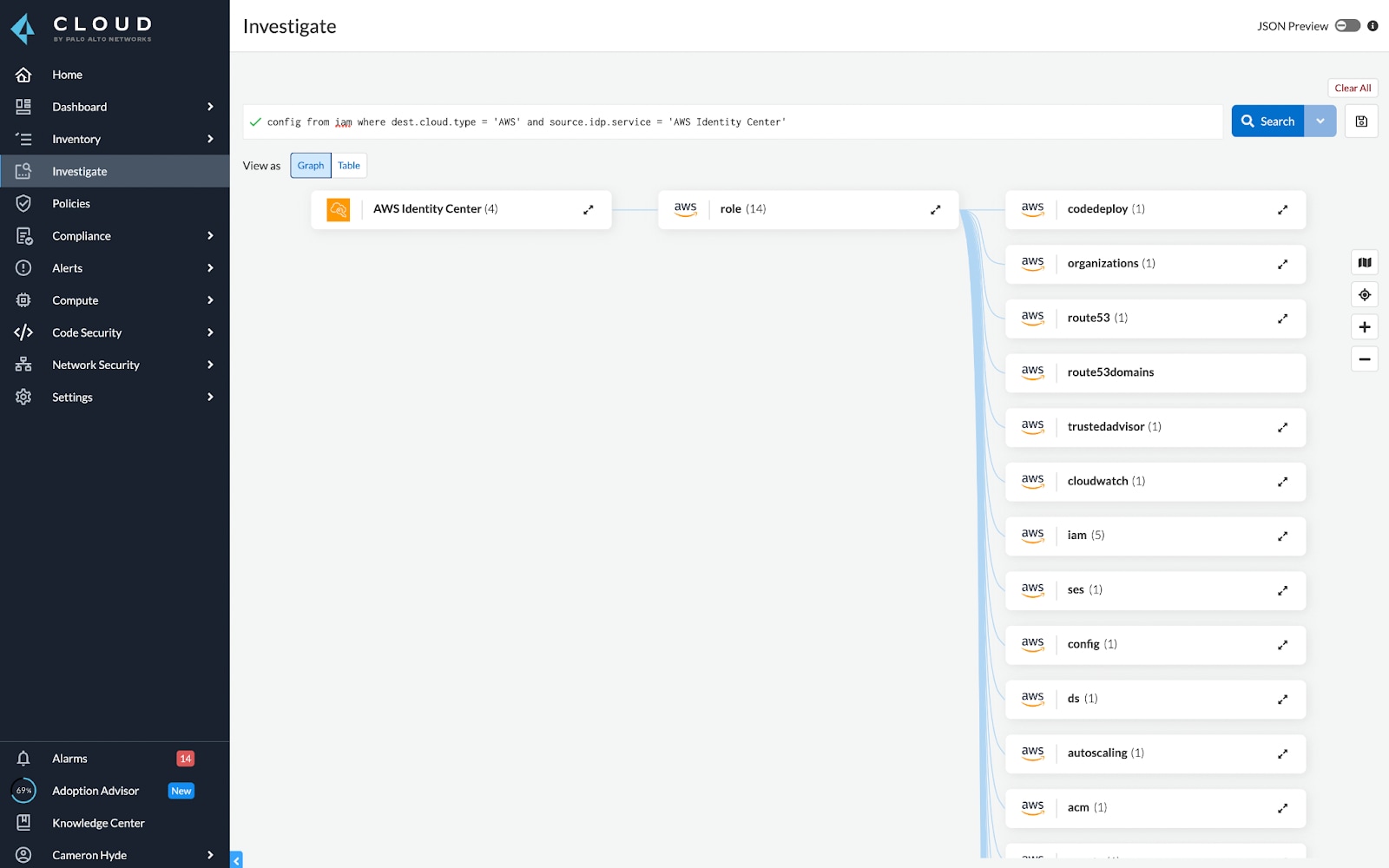Click the Alarms bell icon
Viewport: 1389px width, 868px height.
tap(23, 759)
